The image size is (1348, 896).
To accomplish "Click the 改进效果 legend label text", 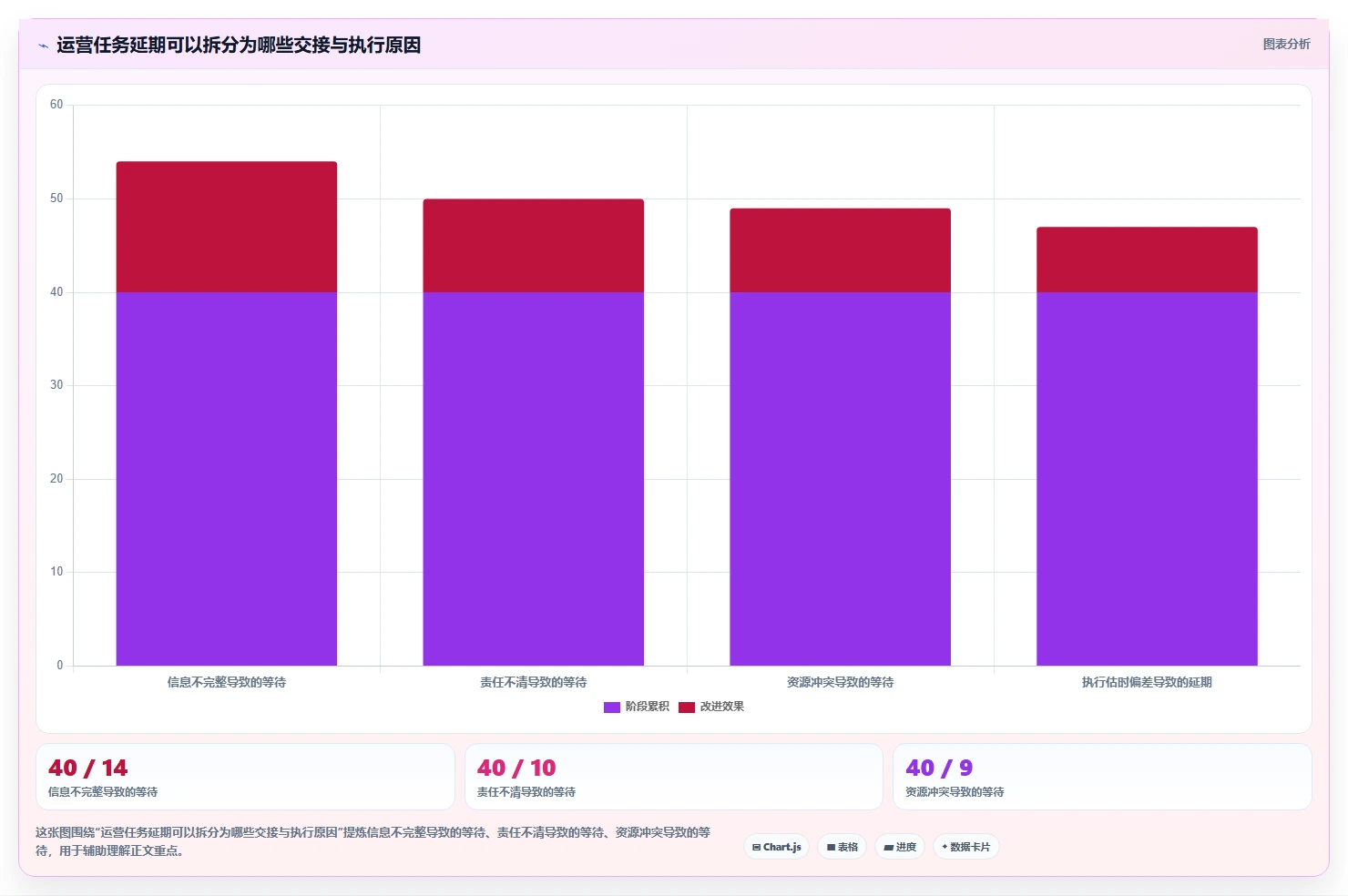I will pos(721,707).
